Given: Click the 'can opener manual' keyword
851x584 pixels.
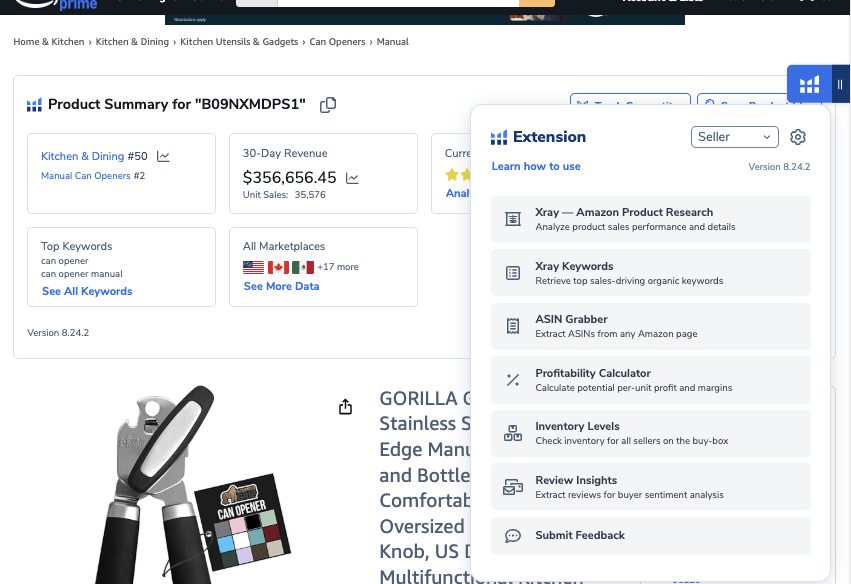Looking at the screenshot, I should coord(81,274).
